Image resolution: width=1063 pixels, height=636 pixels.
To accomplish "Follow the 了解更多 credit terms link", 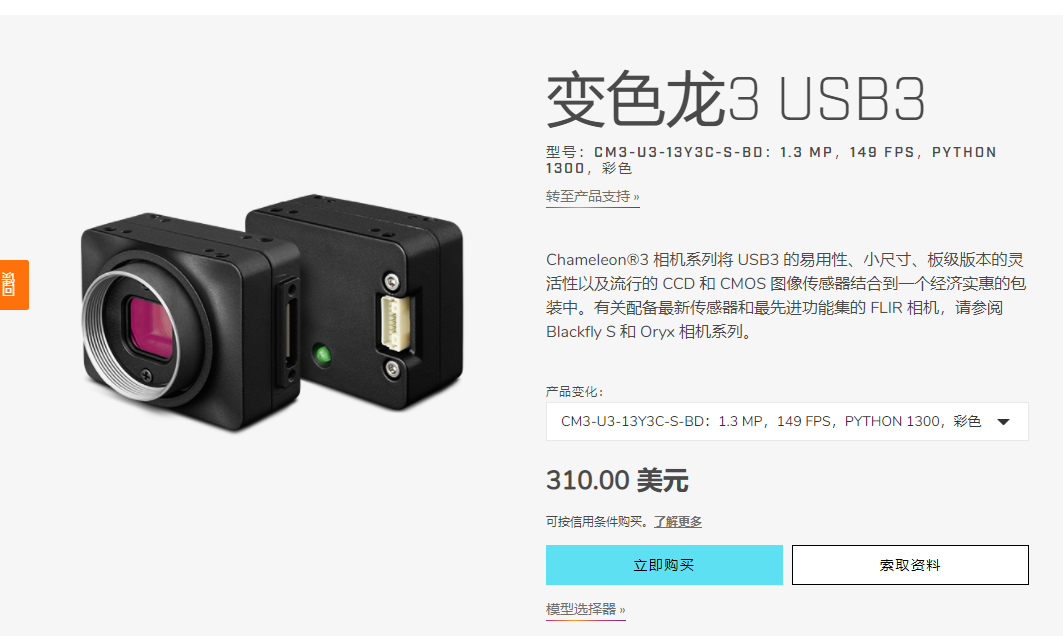I will [x=677, y=521].
